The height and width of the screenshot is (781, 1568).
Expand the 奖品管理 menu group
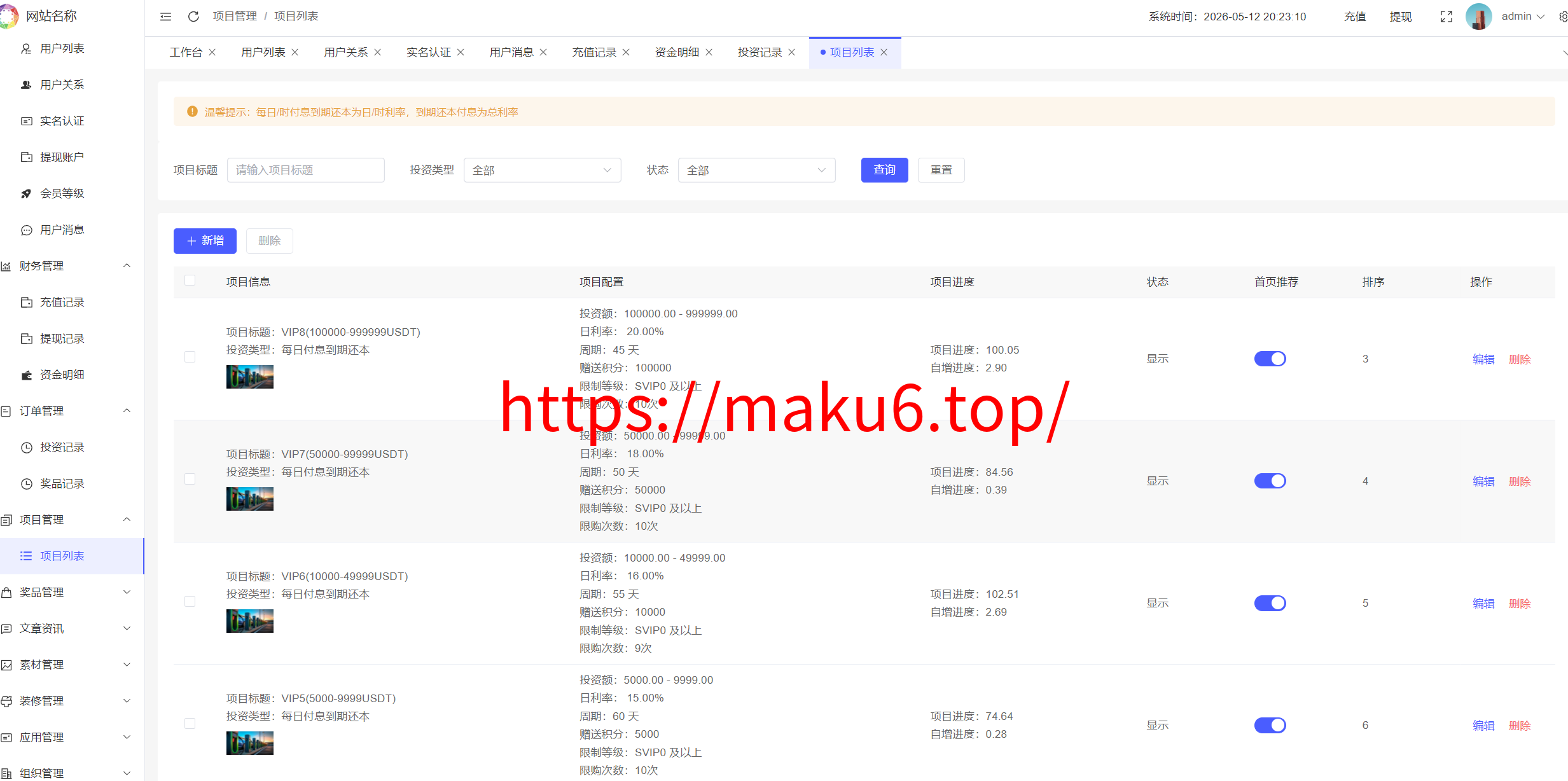72,592
